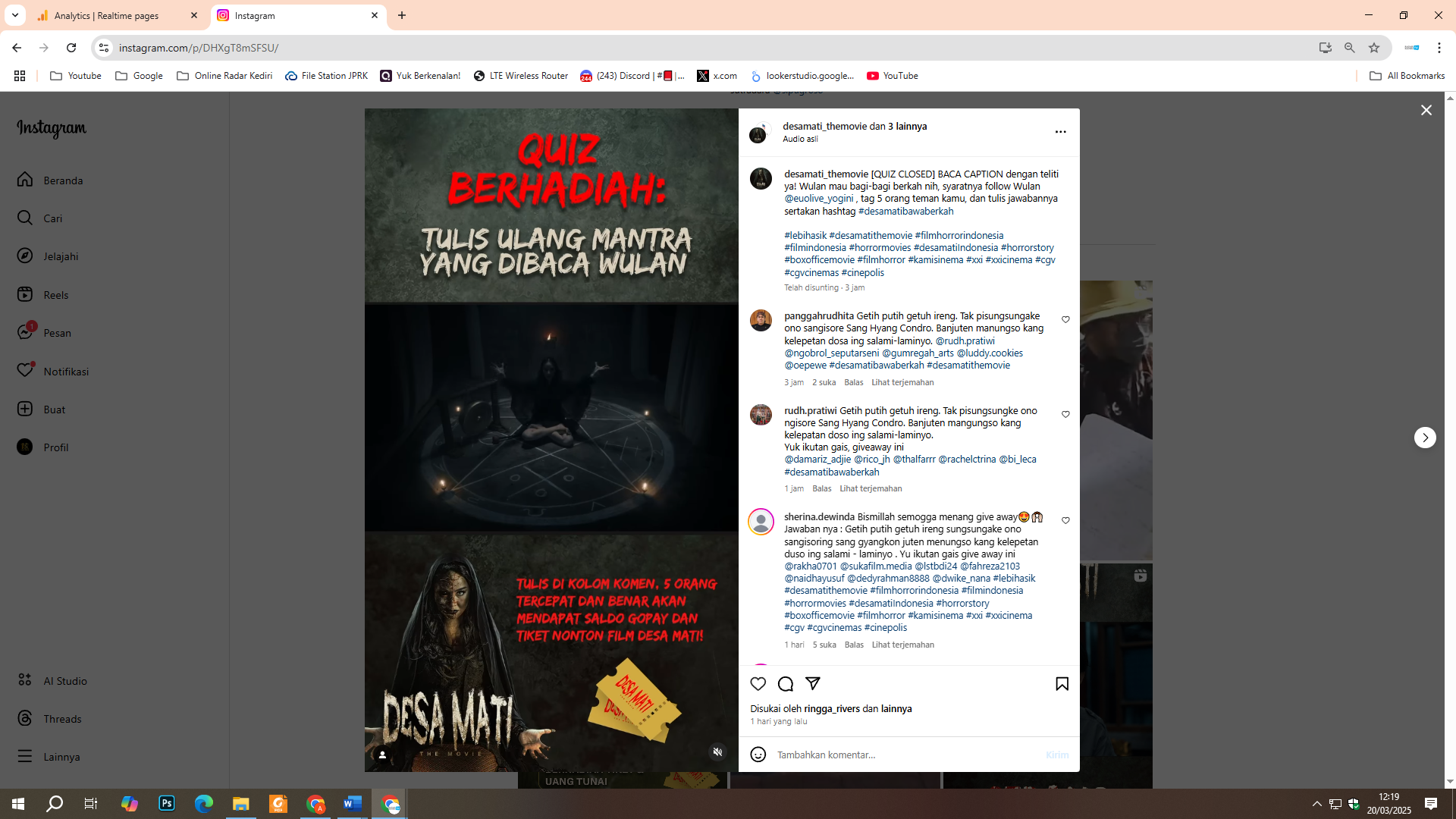Open Online Radar Kediri bookmarks folder

tap(224, 76)
